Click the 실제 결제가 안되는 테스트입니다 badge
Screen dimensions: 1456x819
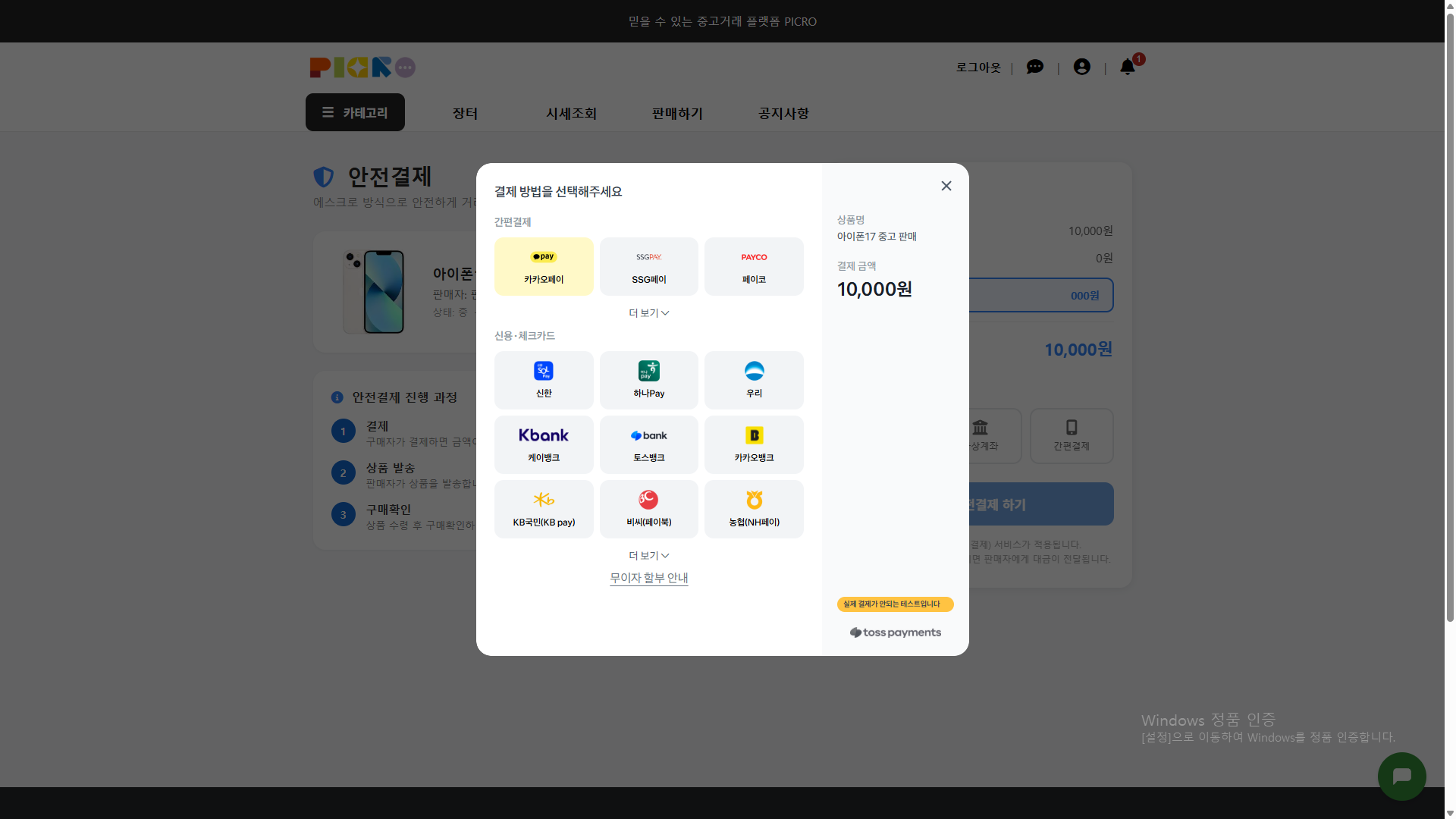(895, 604)
